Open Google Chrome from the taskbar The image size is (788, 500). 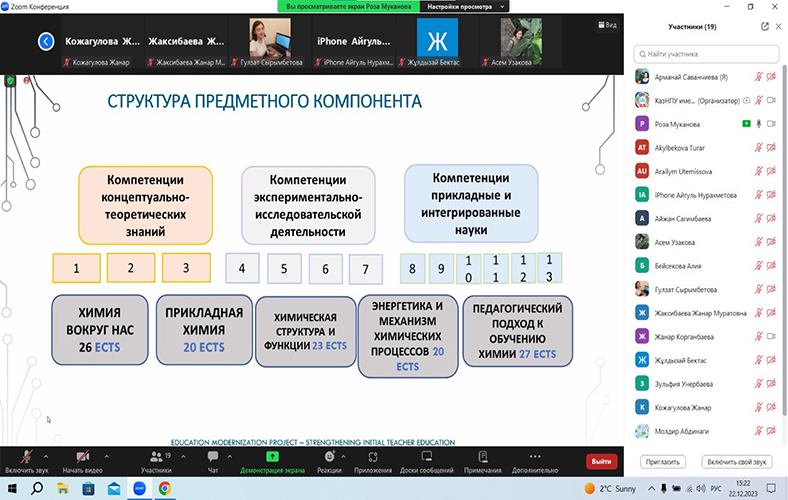coord(164,489)
